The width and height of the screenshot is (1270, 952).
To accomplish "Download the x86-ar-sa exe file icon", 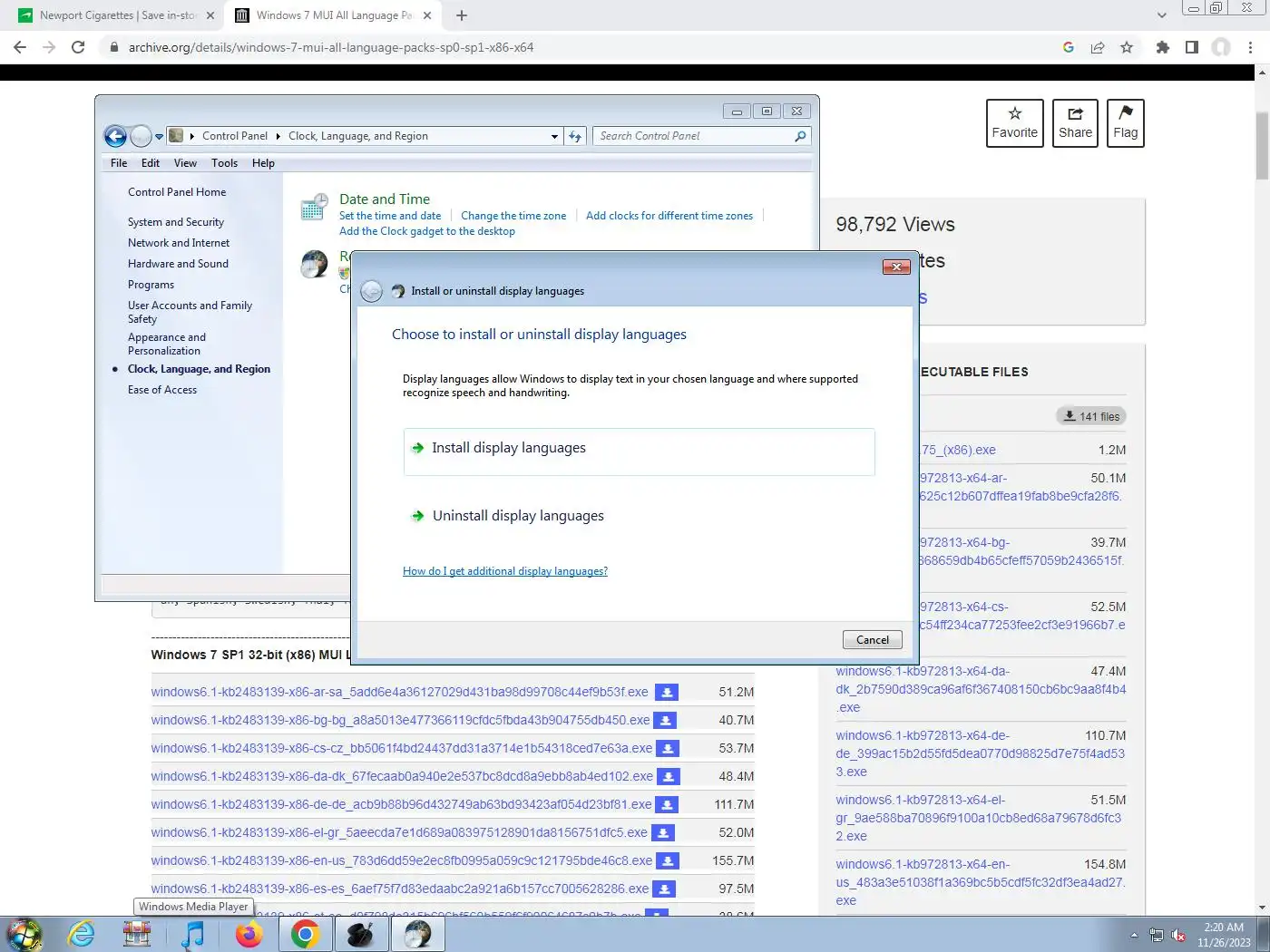I will point(667,693).
